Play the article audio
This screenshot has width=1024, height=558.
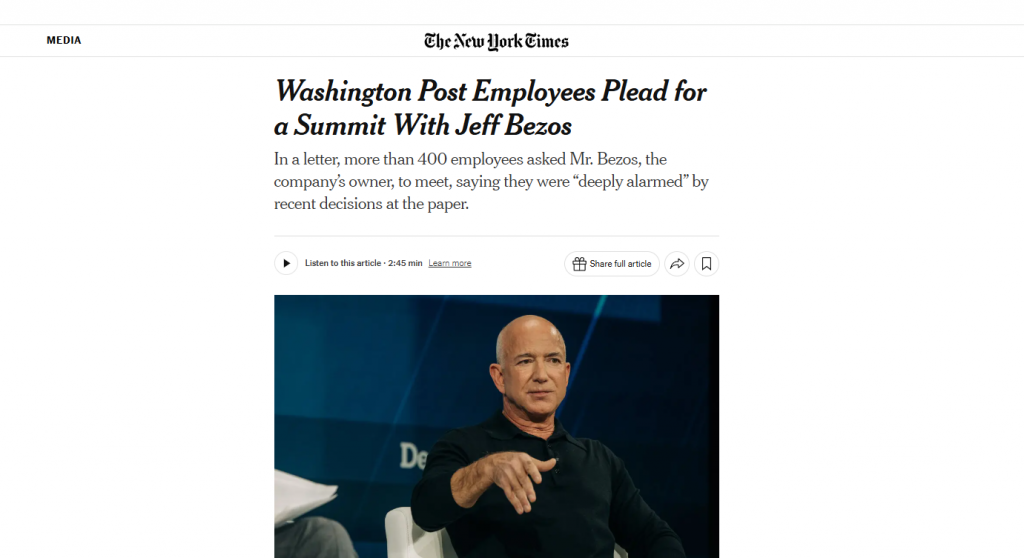[286, 263]
